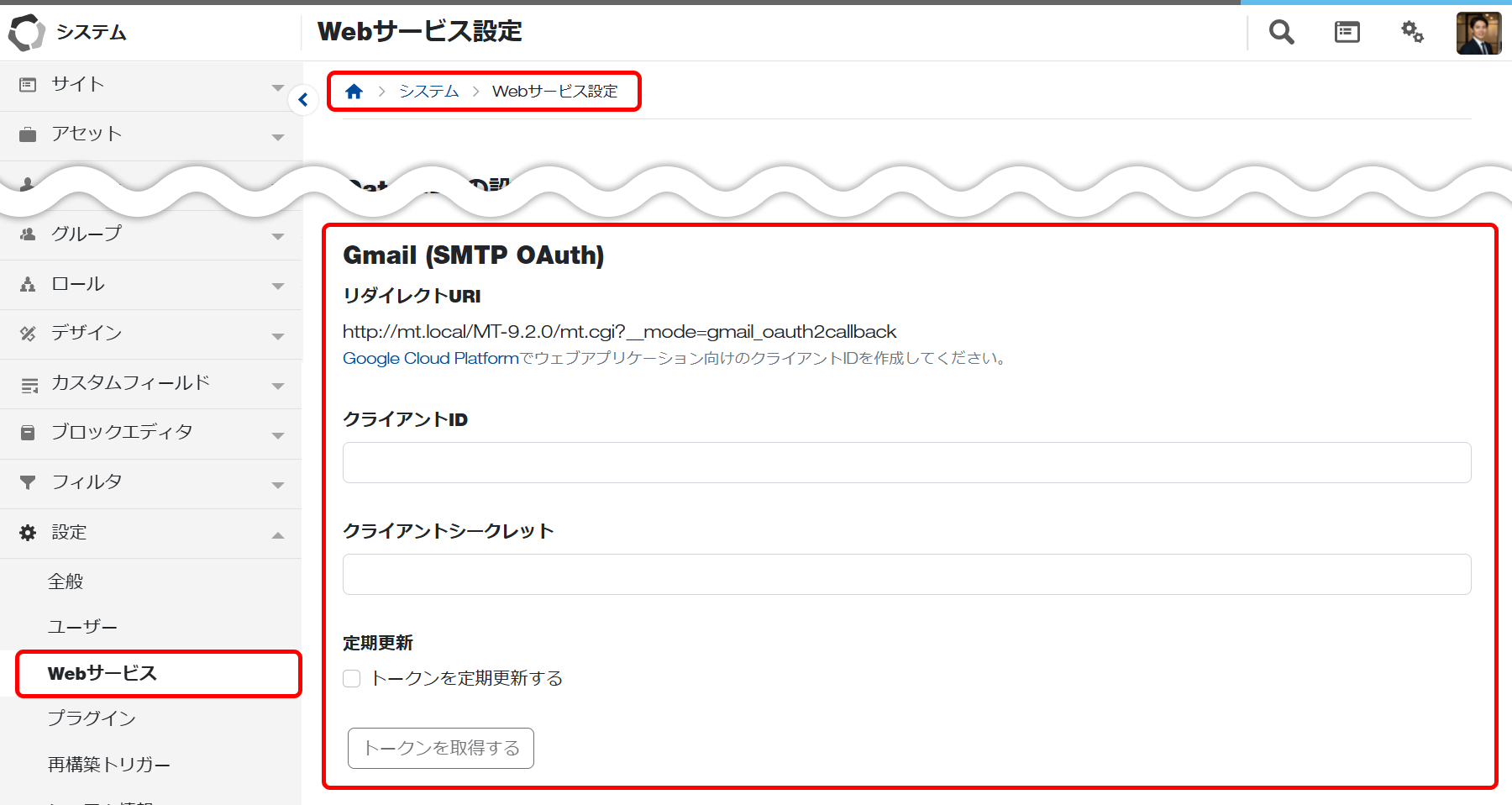Open the プラグイン settings page

click(x=92, y=718)
